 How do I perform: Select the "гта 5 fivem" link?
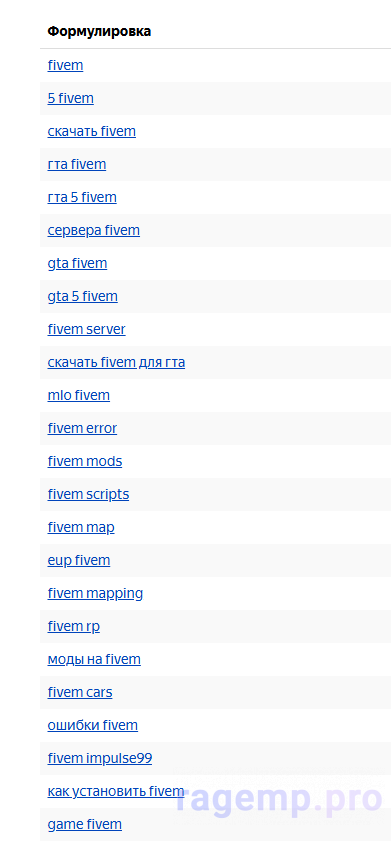coord(82,198)
